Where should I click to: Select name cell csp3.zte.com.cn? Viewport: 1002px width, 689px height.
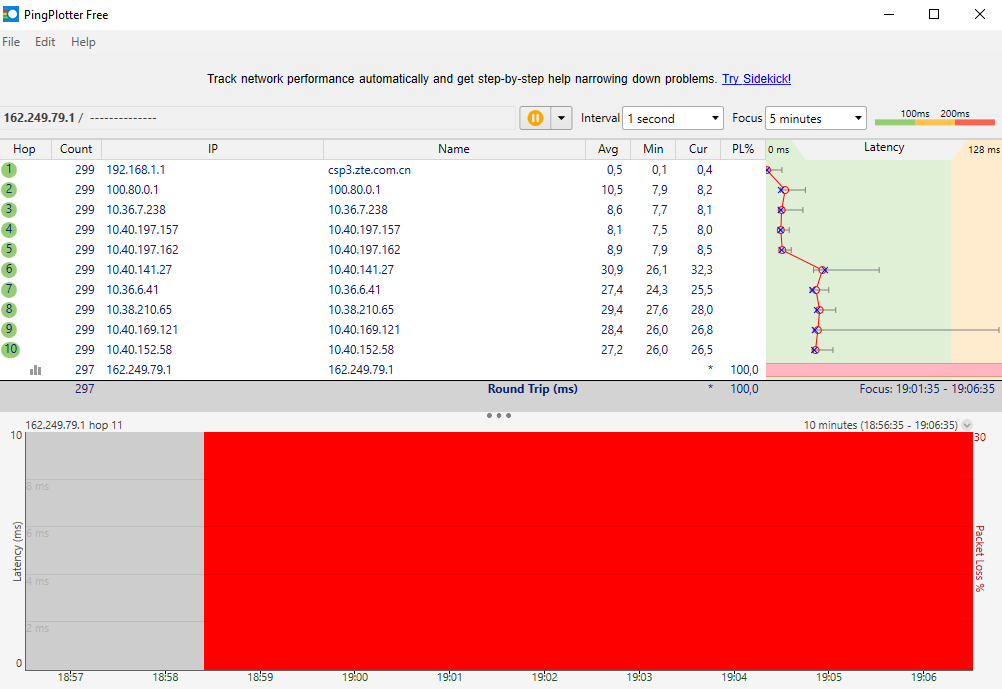click(369, 170)
